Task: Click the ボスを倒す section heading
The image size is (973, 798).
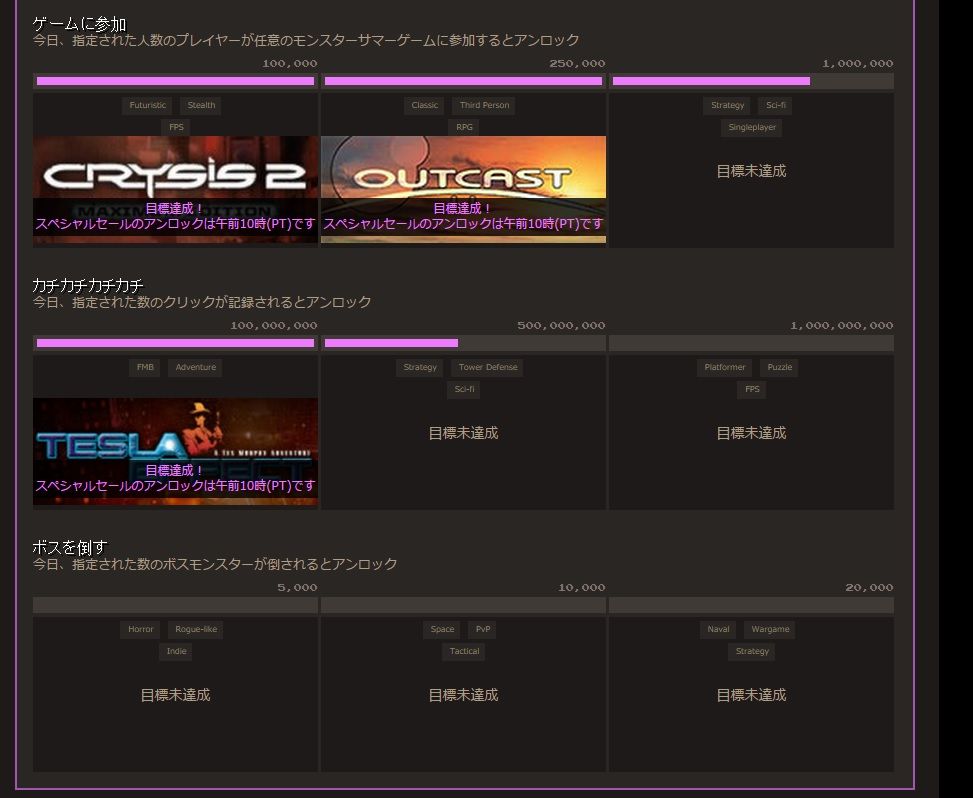Action: (x=70, y=547)
